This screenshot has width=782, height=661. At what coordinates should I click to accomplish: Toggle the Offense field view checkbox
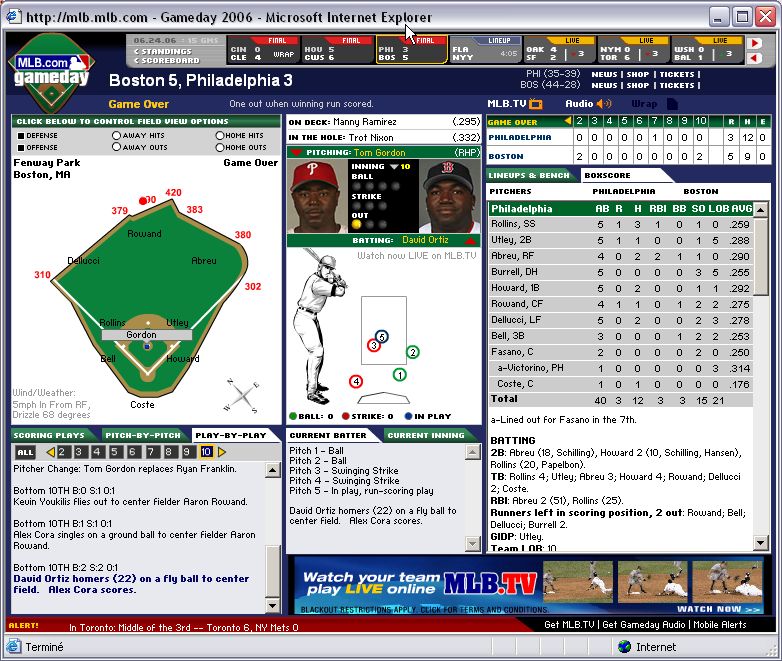21,148
